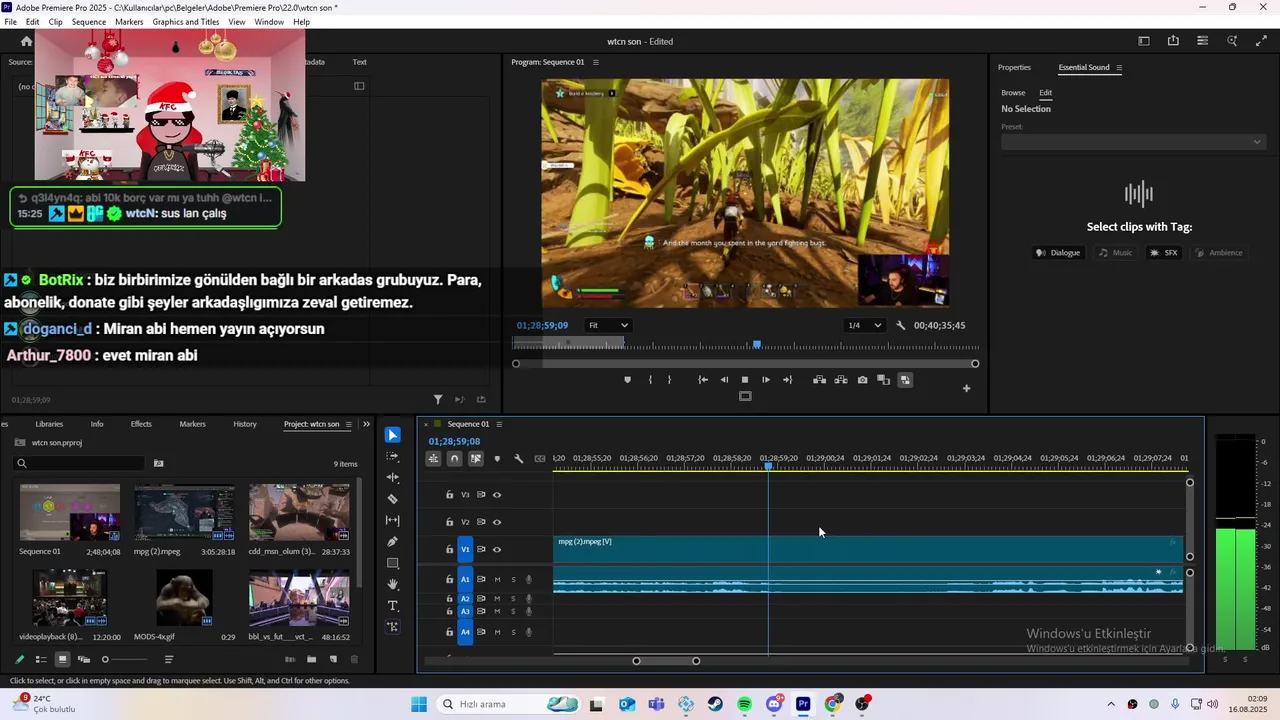The image size is (1280, 720).
Task: Mute audio track A1
Action: click(497, 579)
